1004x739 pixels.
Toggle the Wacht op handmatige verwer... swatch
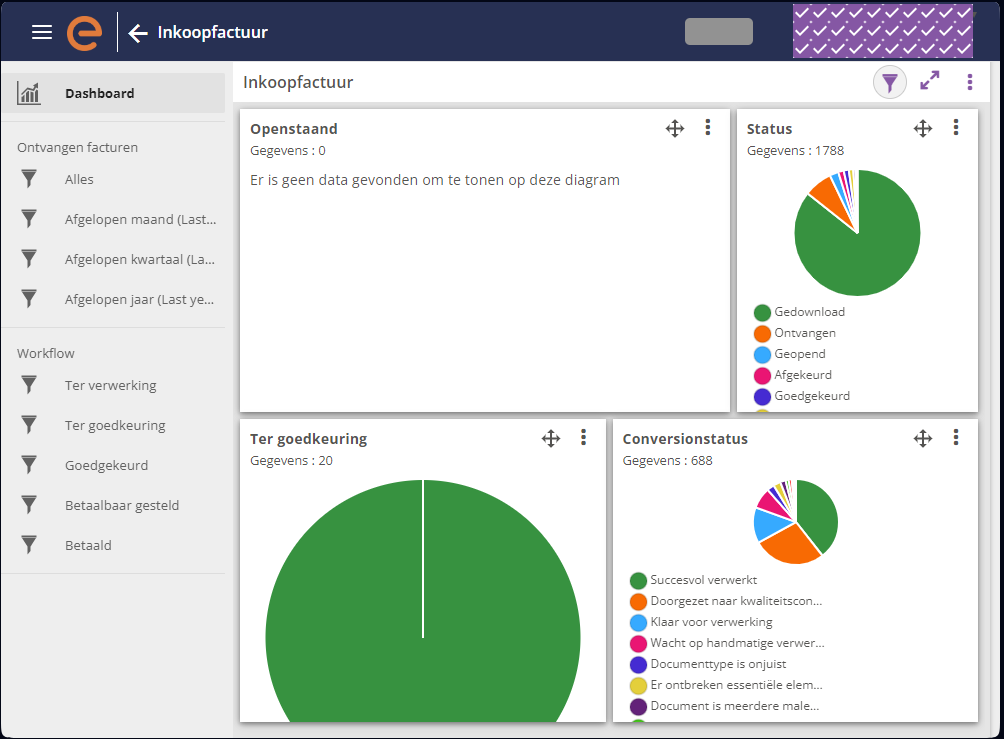click(x=638, y=644)
